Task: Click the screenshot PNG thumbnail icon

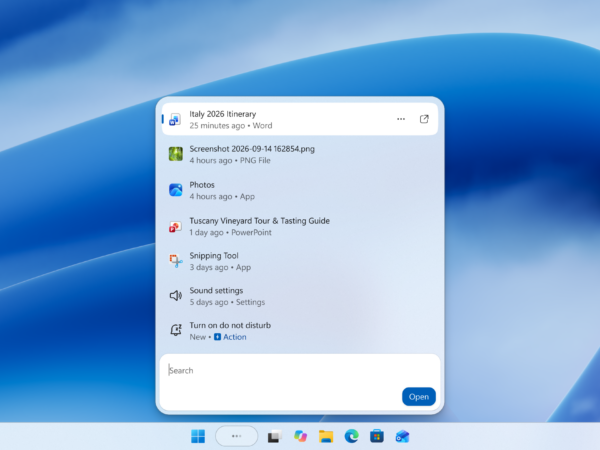Action: click(176, 154)
